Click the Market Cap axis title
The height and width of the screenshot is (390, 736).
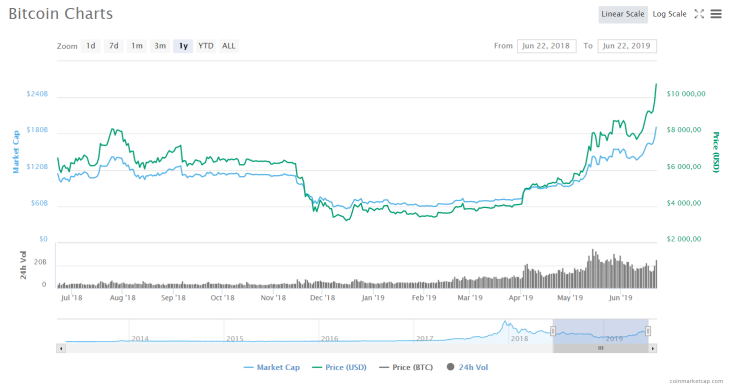click(x=16, y=152)
